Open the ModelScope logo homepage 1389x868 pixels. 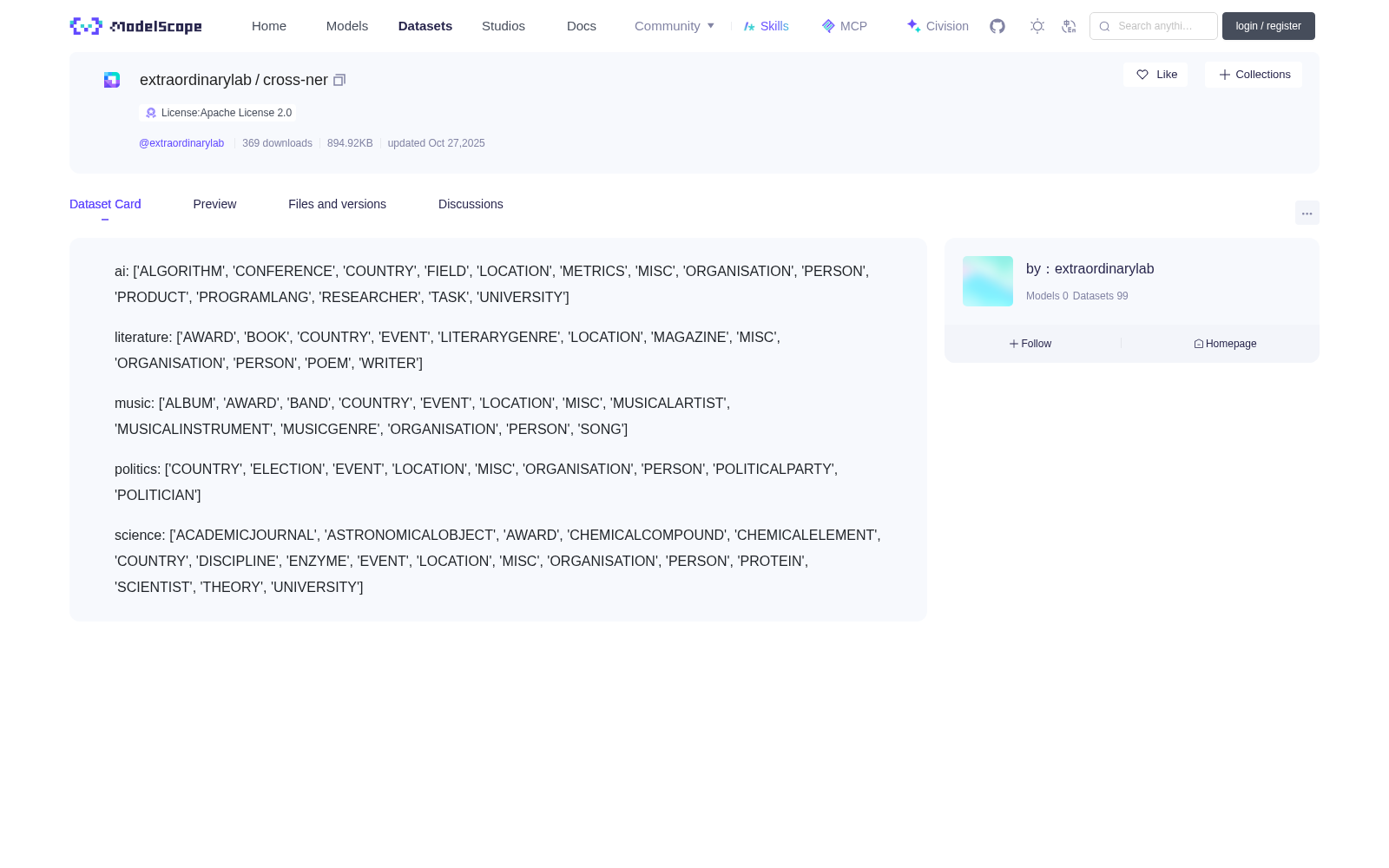point(136,26)
